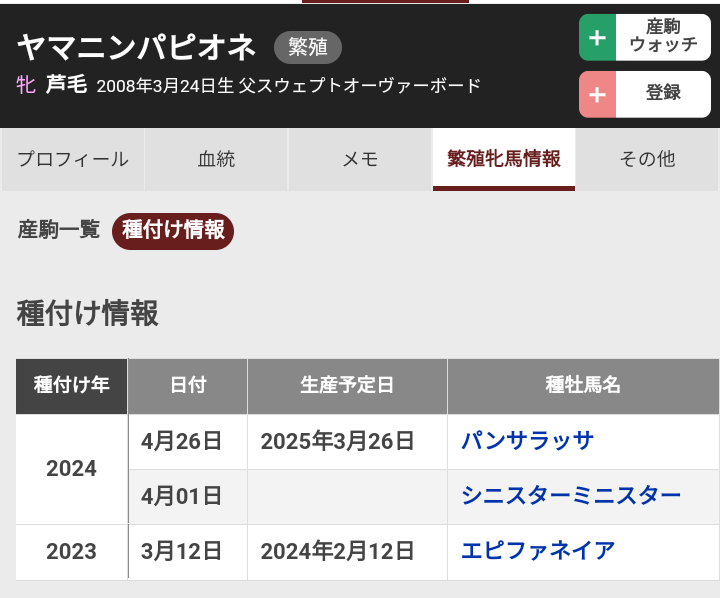Switch to the 血統 tab
This screenshot has height=598, width=720.
pyautogui.click(x=216, y=159)
